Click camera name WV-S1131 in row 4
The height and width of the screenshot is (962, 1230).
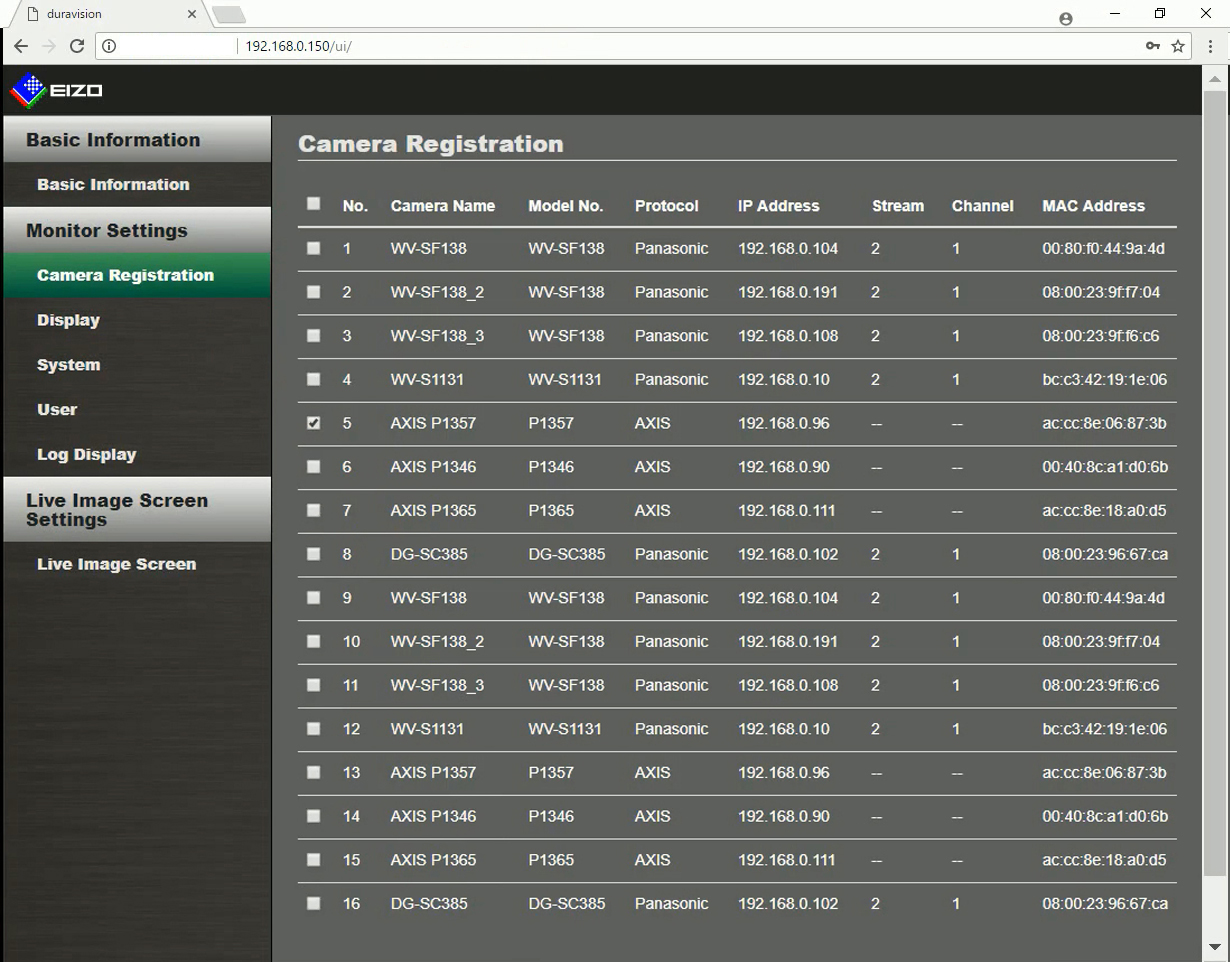pos(427,379)
